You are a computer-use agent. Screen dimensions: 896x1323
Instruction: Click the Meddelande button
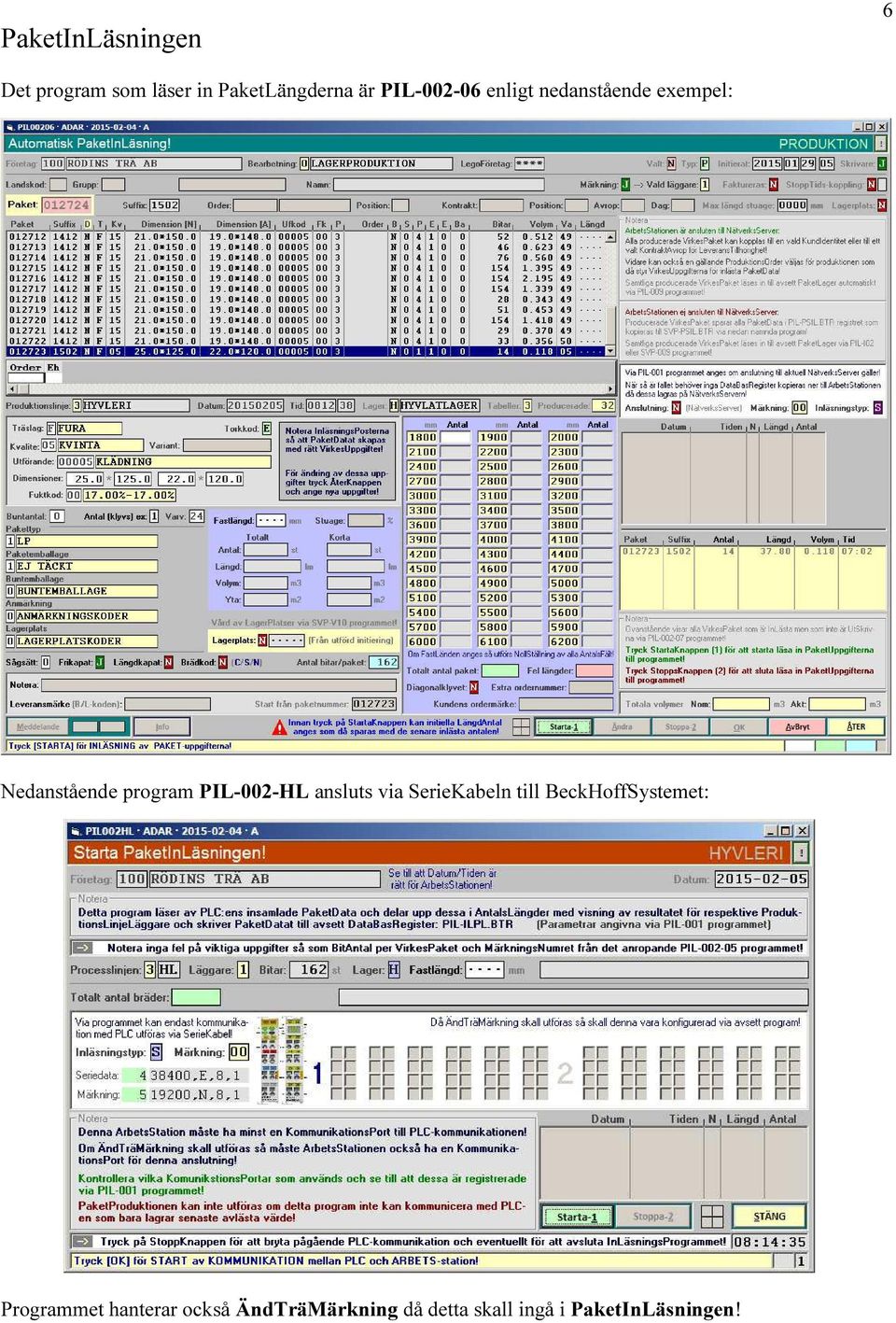(x=38, y=726)
